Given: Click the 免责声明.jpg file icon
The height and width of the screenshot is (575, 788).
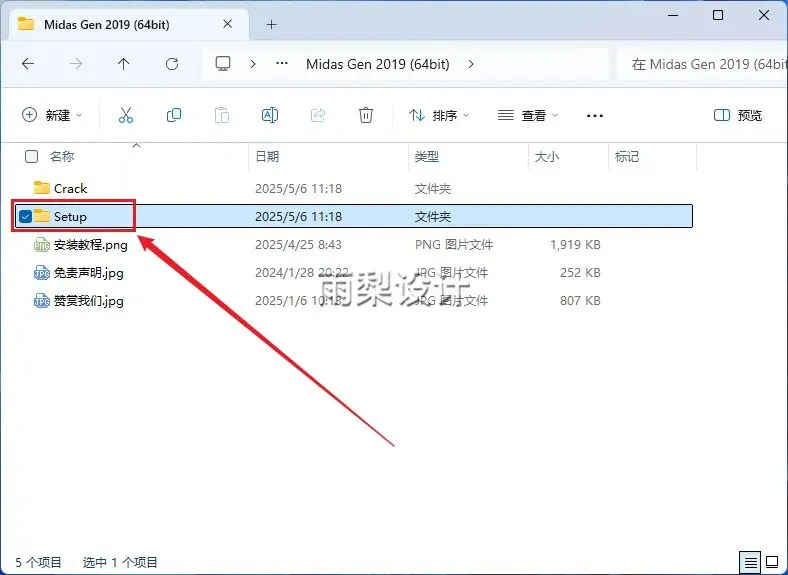Looking at the screenshot, I should (42, 273).
